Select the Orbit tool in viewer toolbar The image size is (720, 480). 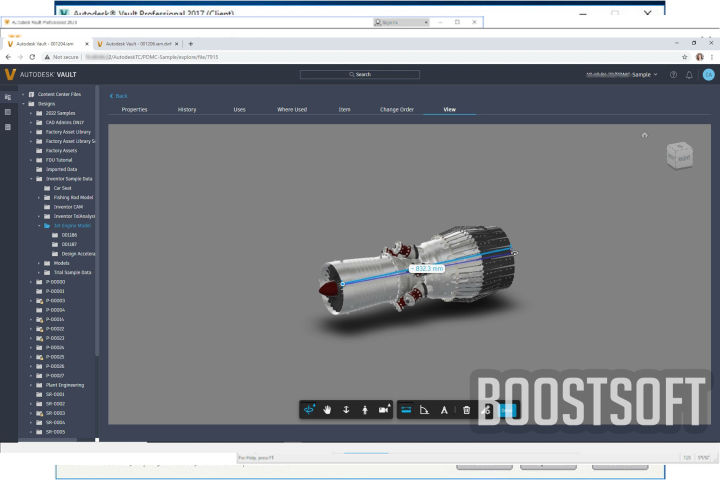point(309,410)
